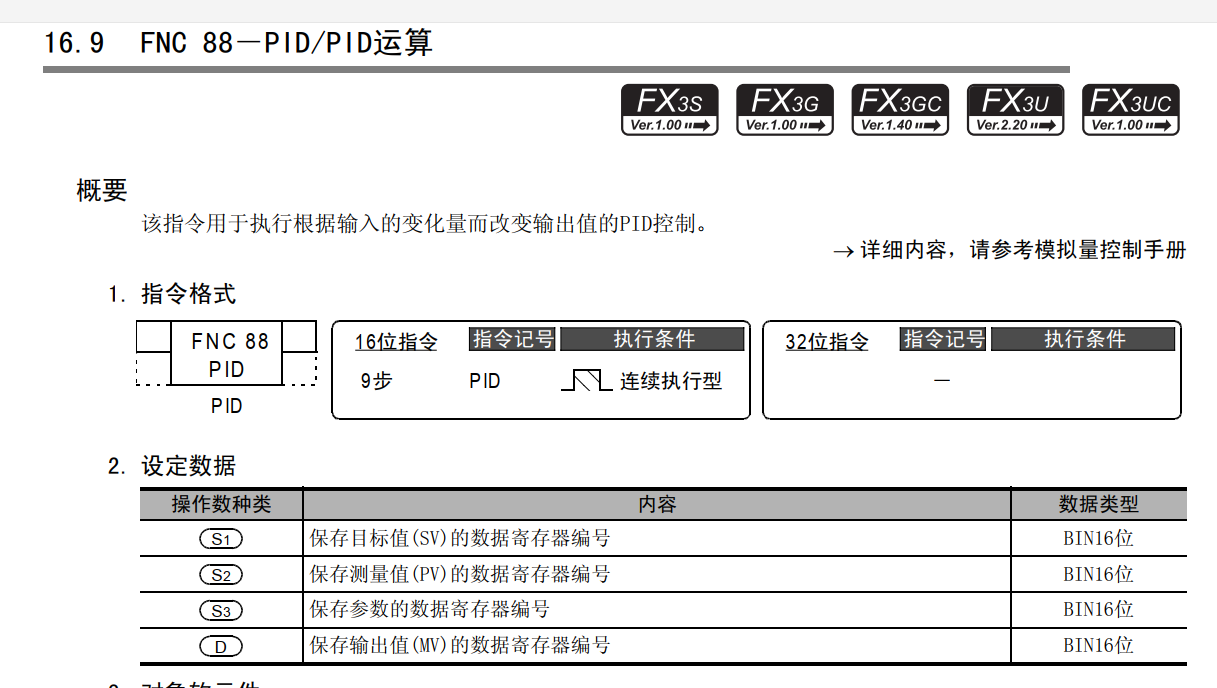Click the continuous execution waveform symbol
This screenshot has height=688, width=1217.
tap(586, 381)
